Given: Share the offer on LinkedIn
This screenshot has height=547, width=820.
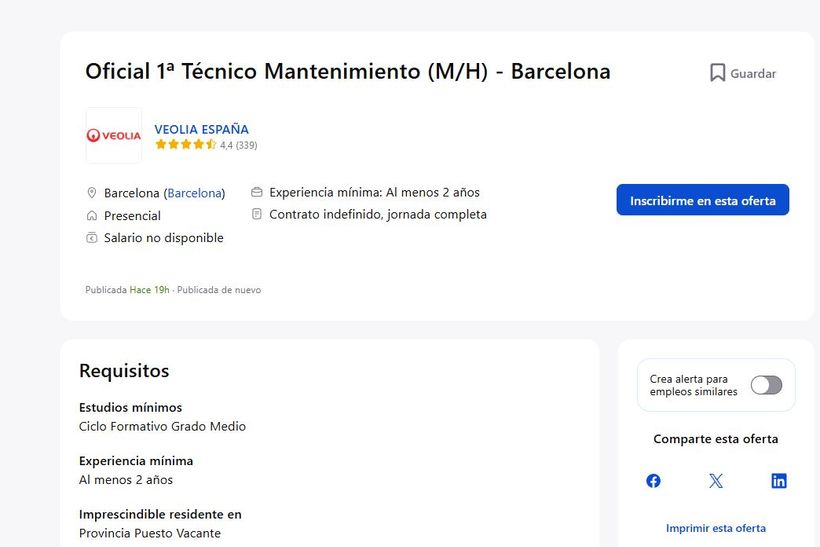Looking at the screenshot, I should (x=779, y=481).
